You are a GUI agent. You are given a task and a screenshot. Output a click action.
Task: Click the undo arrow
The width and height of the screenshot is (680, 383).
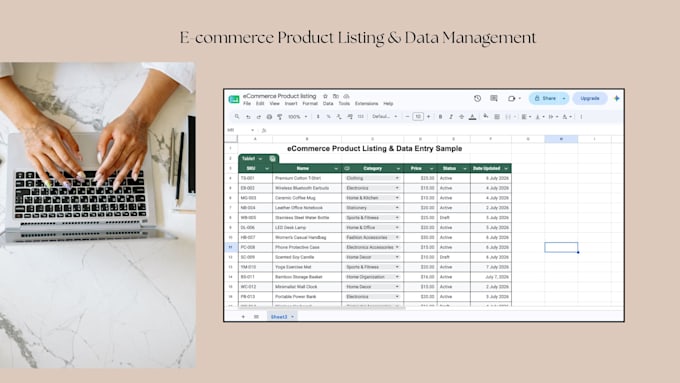pos(248,117)
